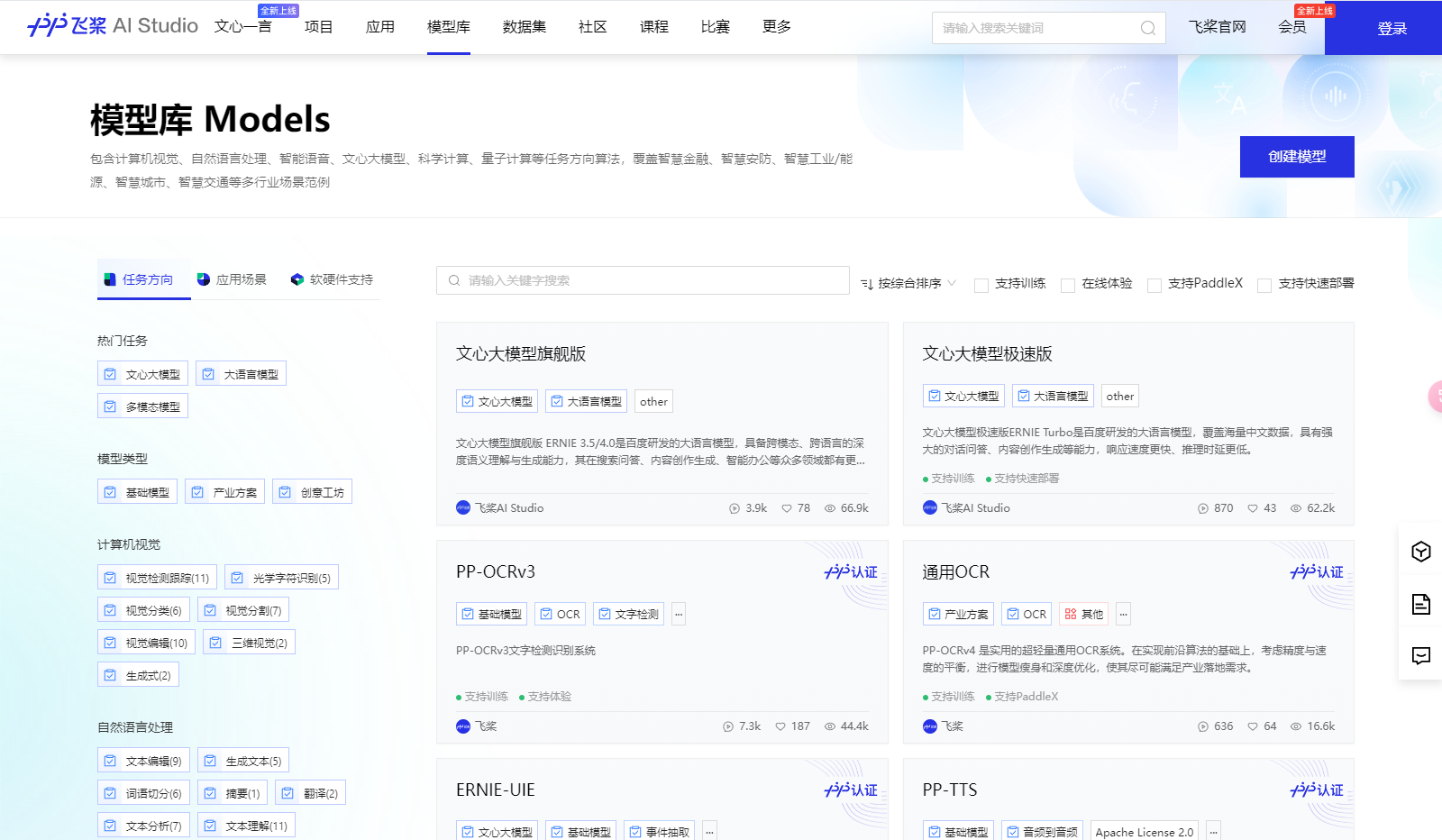Click the 飞桨认证 badge on 通用OCR card
This screenshot has width=1442, height=840.
pos(1317,571)
